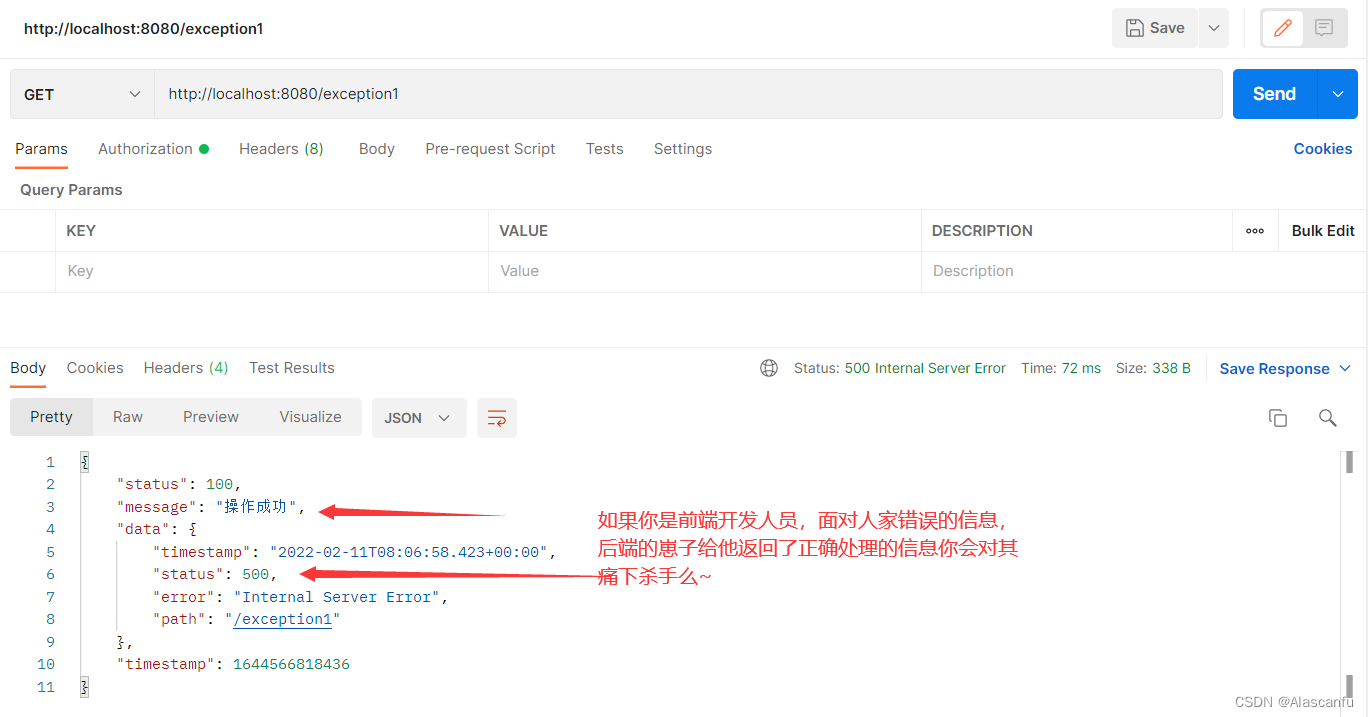
Task: Open the Save options dropdown arrow
Action: [1214, 28]
